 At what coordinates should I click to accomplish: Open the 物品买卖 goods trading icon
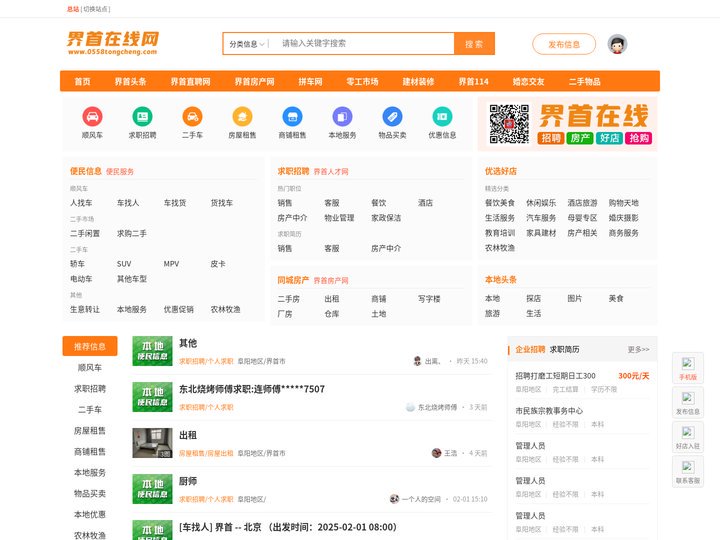(x=393, y=117)
